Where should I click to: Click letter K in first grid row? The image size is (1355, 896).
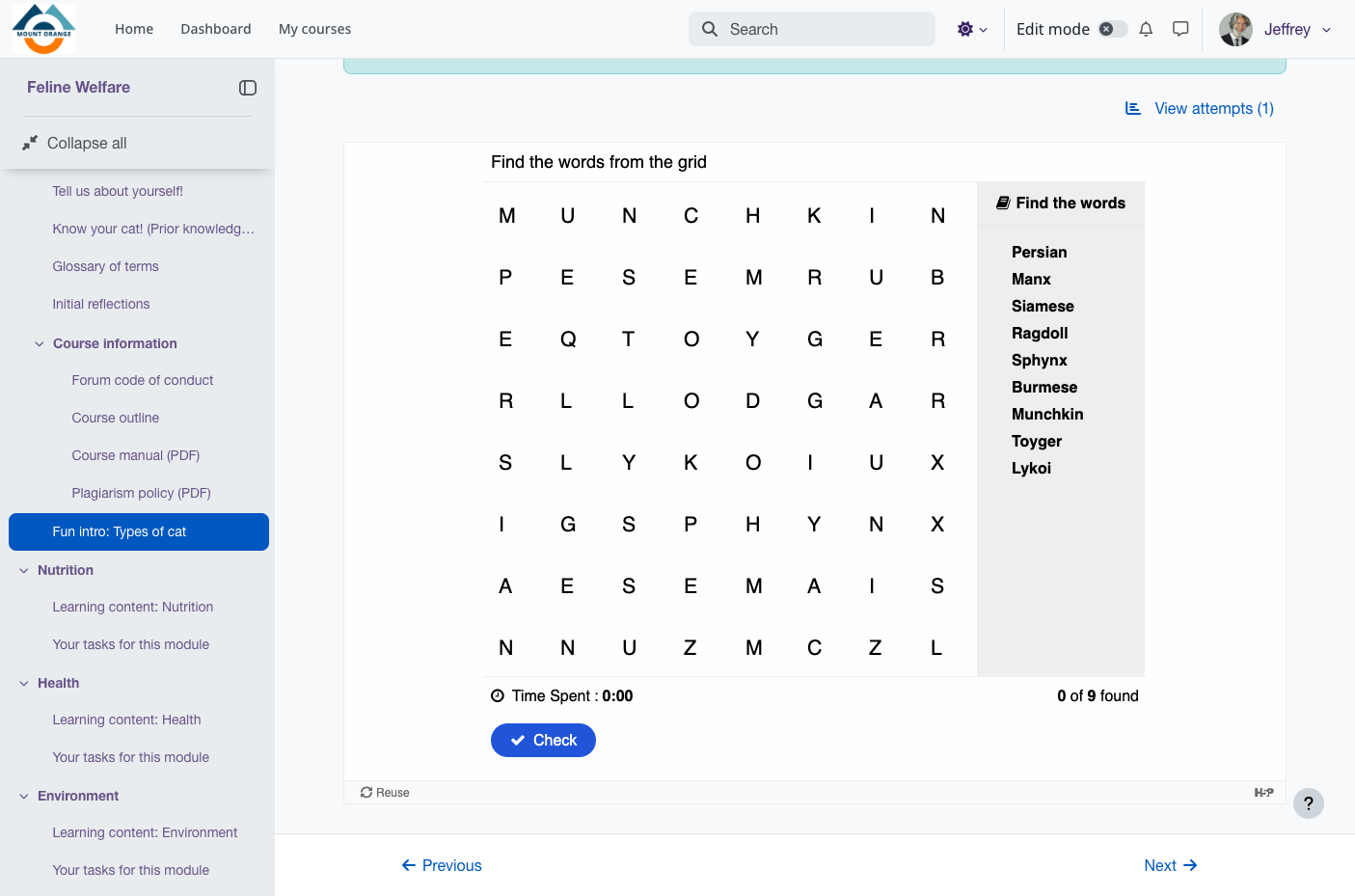[x=814, y=216]
